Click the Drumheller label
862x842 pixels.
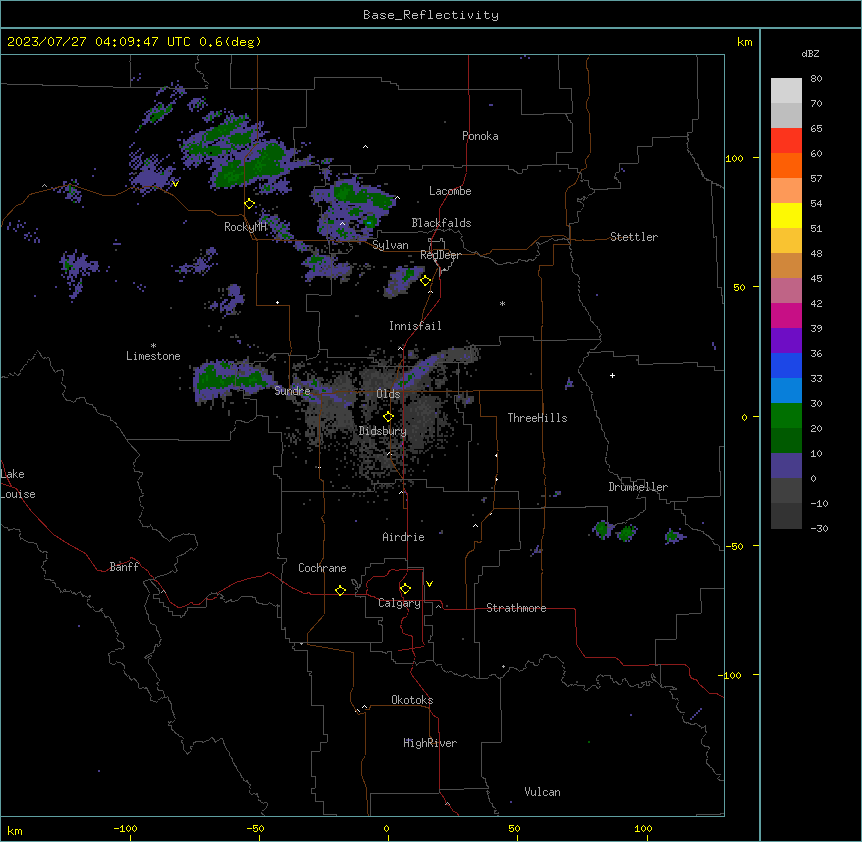638,487
